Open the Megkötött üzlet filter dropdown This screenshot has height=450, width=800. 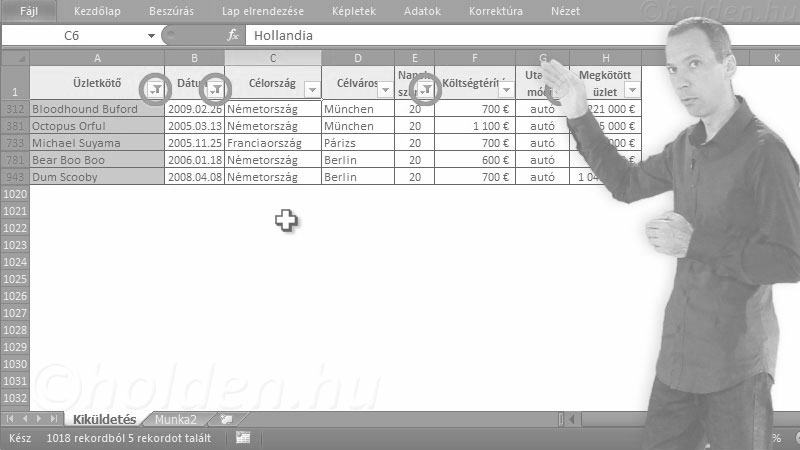click(x=632, y=90)
